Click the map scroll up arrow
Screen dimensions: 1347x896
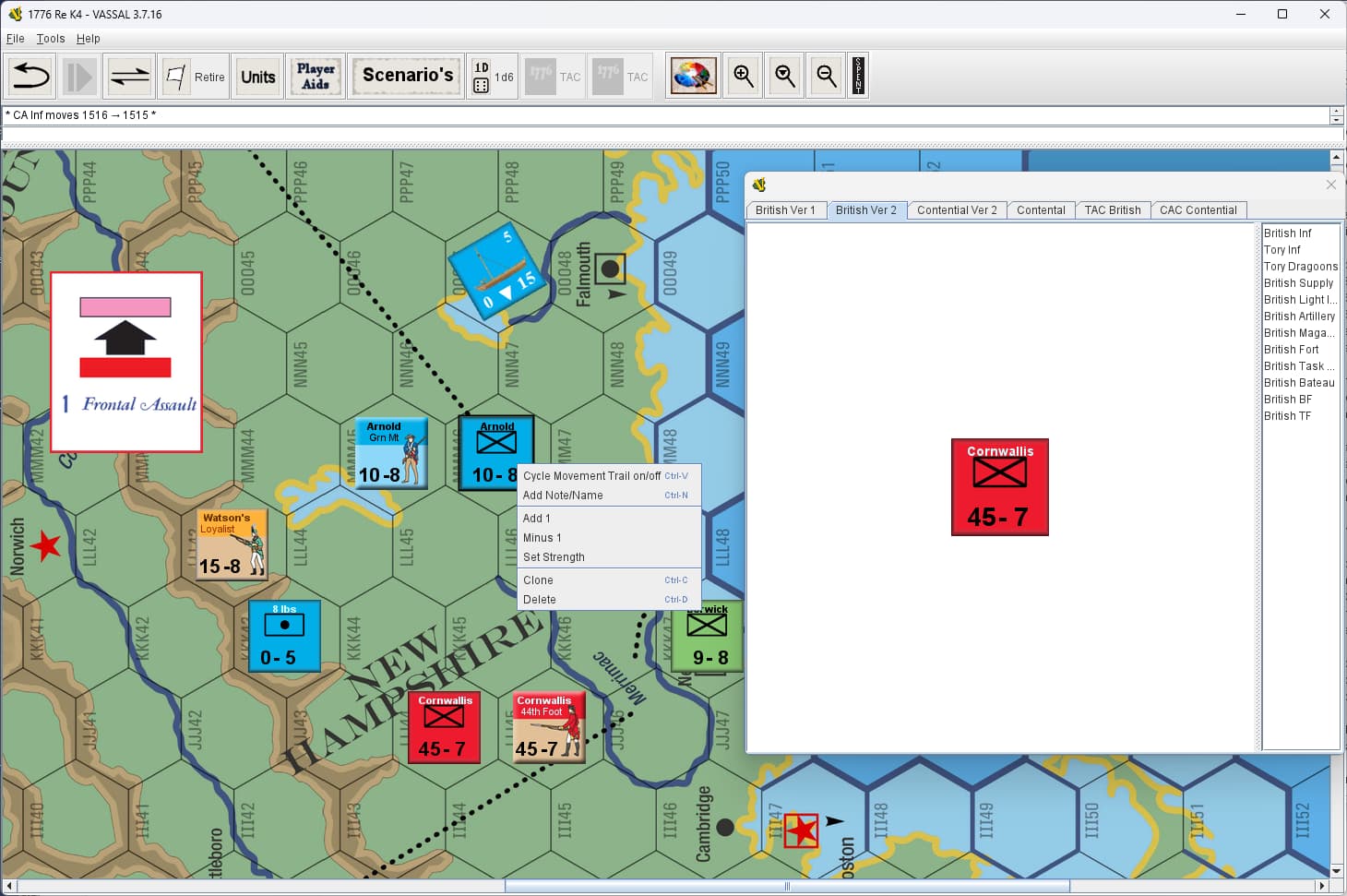click(1337, 158)
